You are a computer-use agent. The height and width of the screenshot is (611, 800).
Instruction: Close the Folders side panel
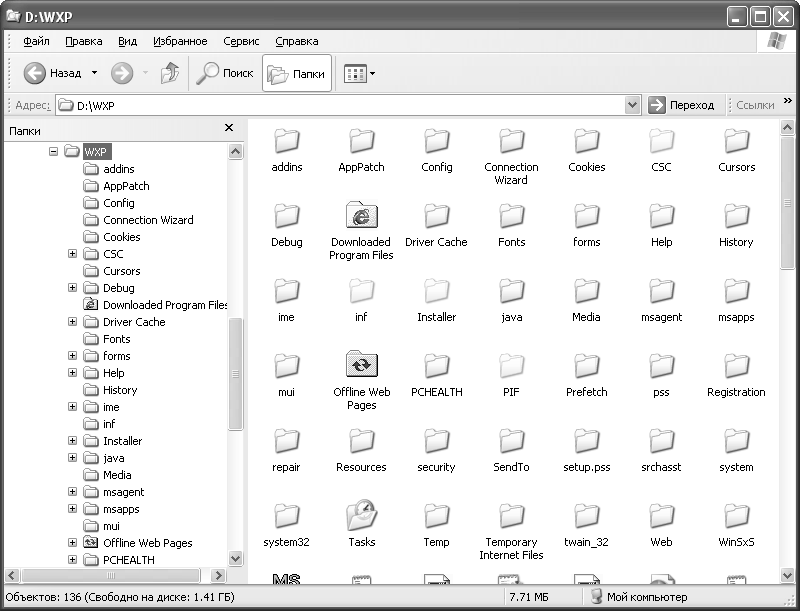point(229,128)
